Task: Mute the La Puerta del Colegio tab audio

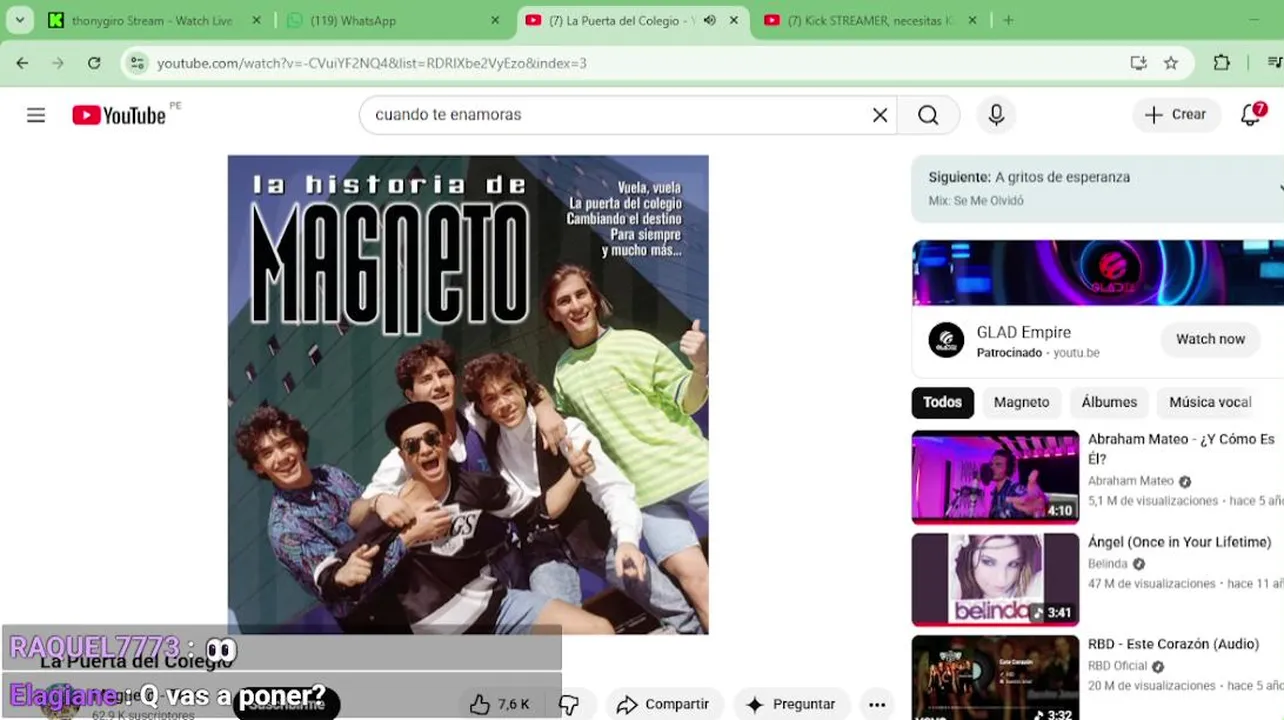Action: (x=709, y=20)
